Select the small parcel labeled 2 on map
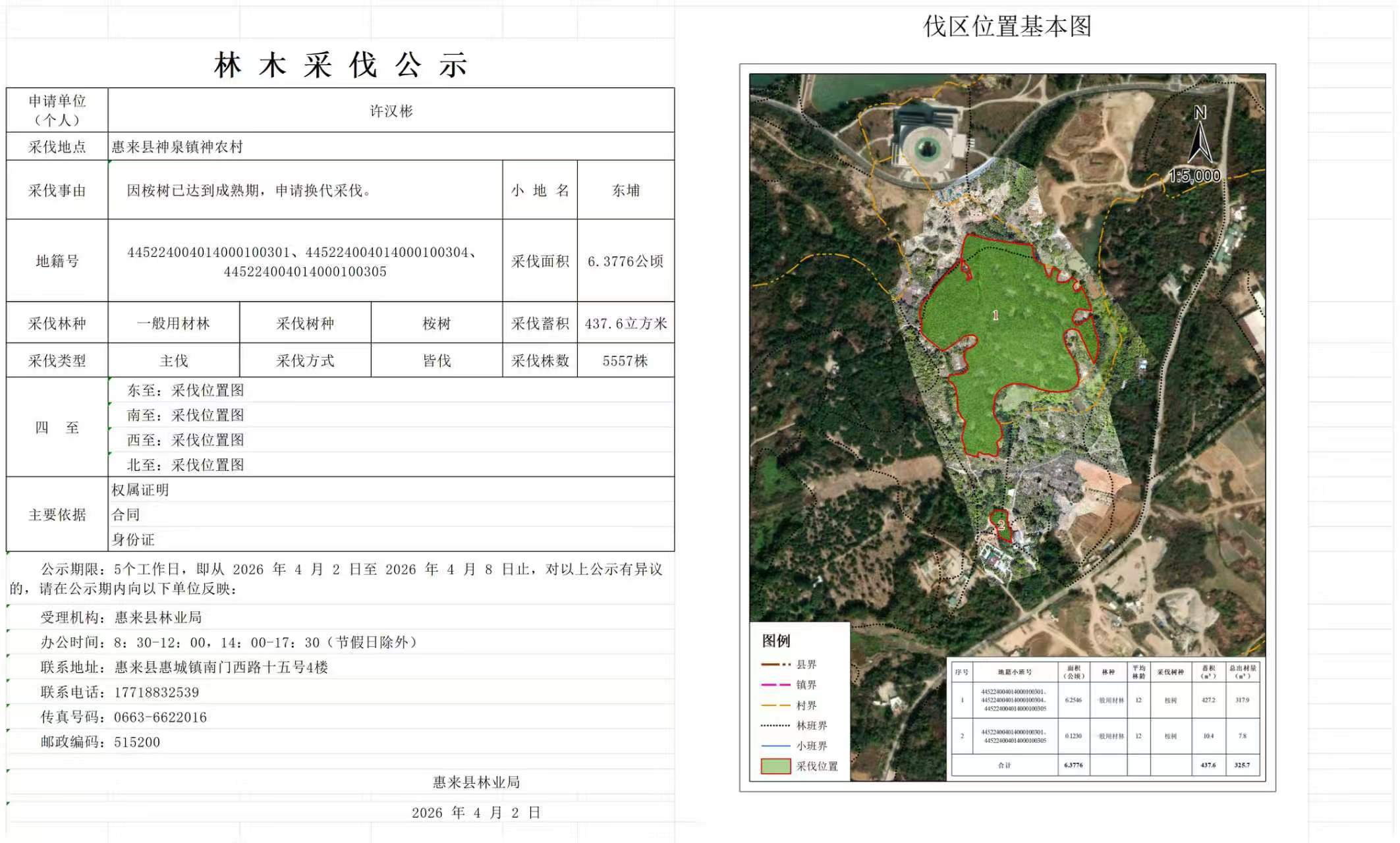 (1001, 525)
